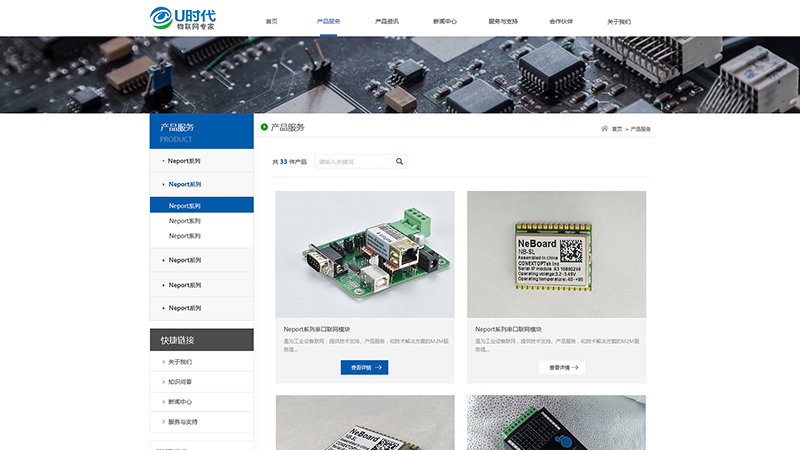Collapse the blue expanded Neport系列 category
The width and height of the screenshot is (800, 450).
click(x=202, y=184)
